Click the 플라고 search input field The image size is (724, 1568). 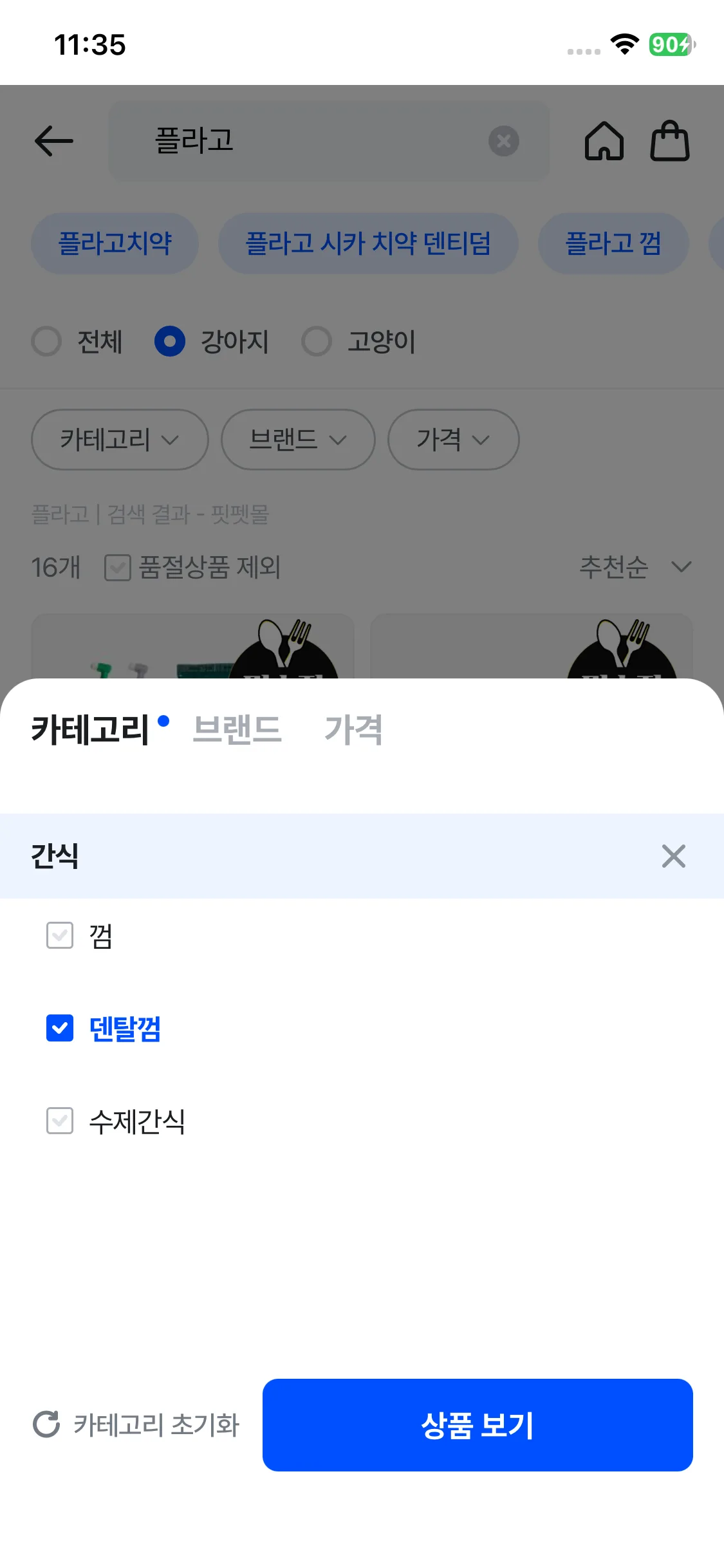click(309, 141)
